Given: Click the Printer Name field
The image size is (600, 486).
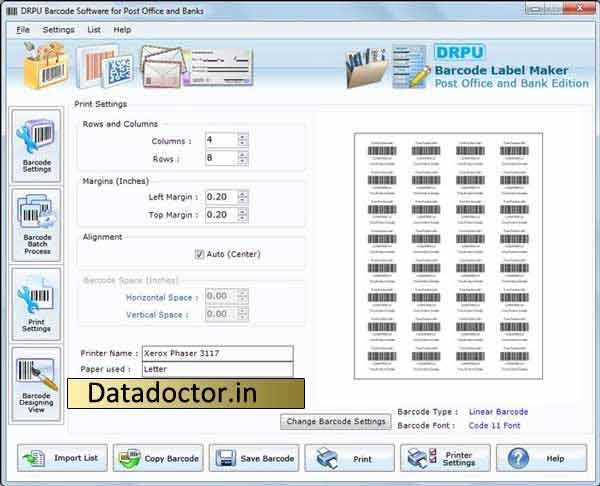Looking at the screenshot, I should pos(218,354).
